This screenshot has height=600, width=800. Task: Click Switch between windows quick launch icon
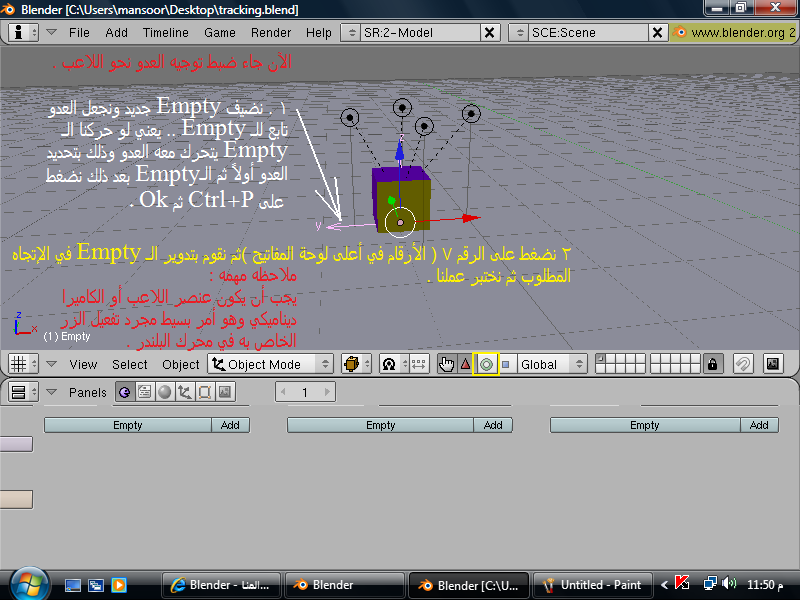click(96, 585)
